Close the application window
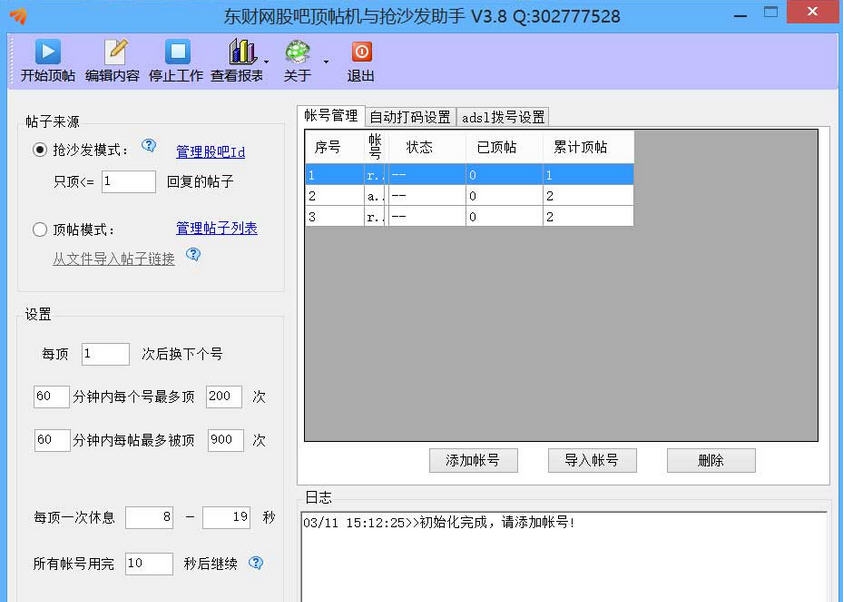This screenshot has width=844, height=602. [x=813, y=12]
